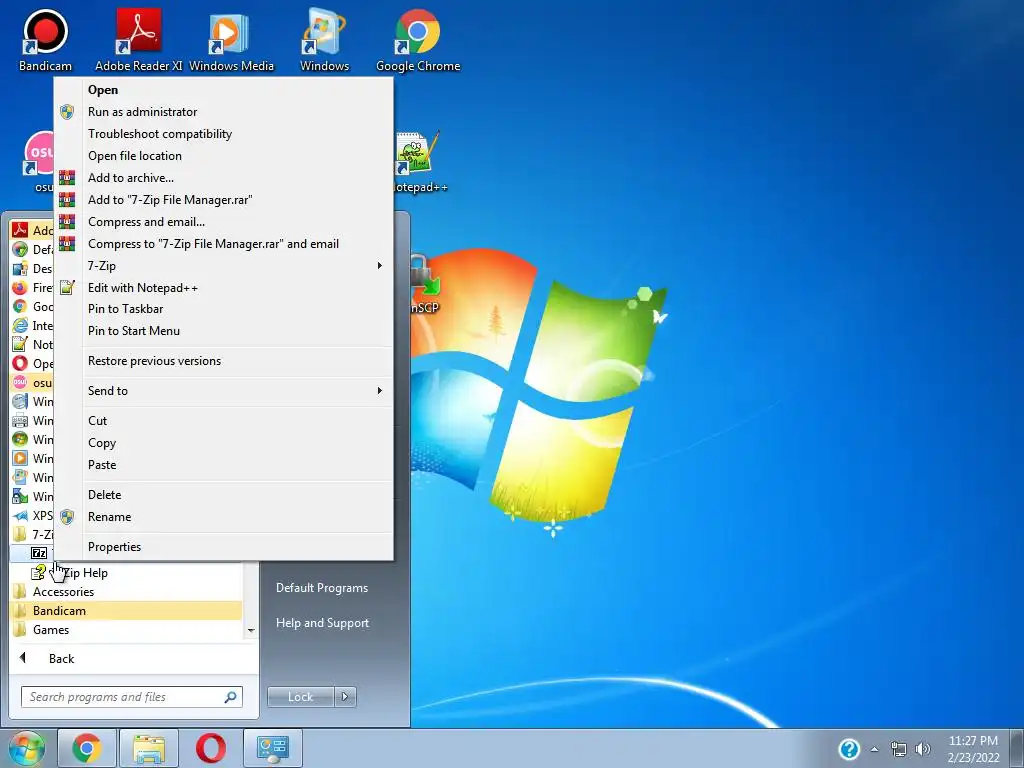
Task: Select Edit with Notepad++
Action: click(x=223, y=287)
